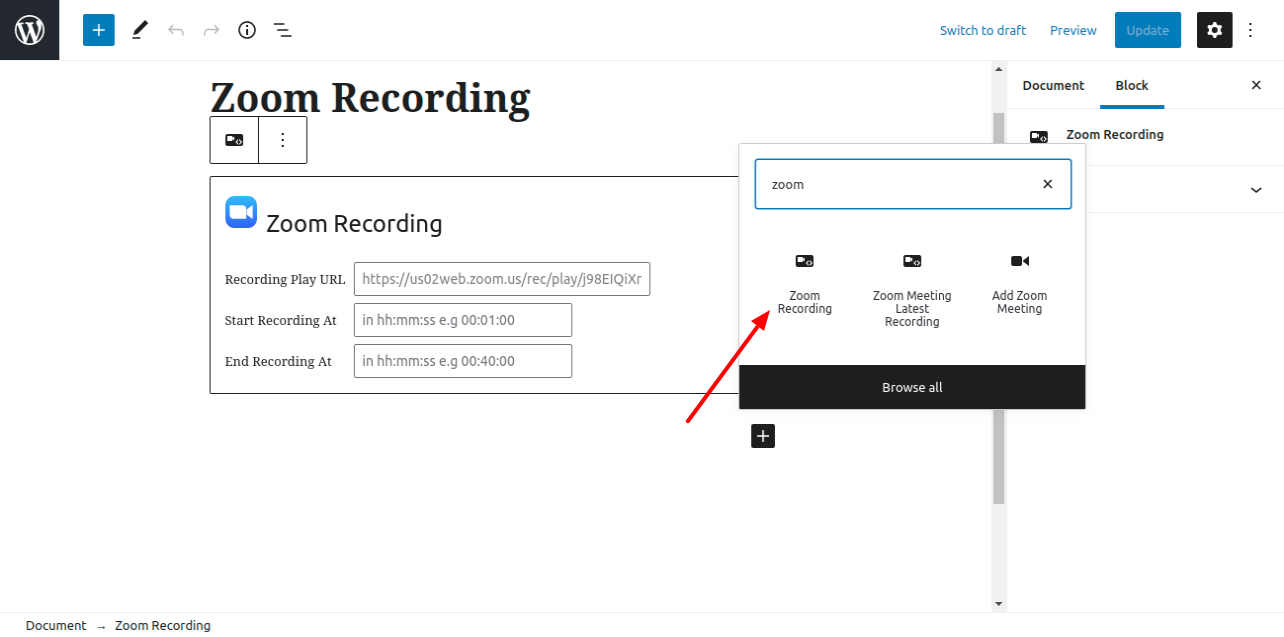The image size is (1284, 637).
Task: Click Zoom Recording icon in Block sidebar
Action: tap(1039, 137)
